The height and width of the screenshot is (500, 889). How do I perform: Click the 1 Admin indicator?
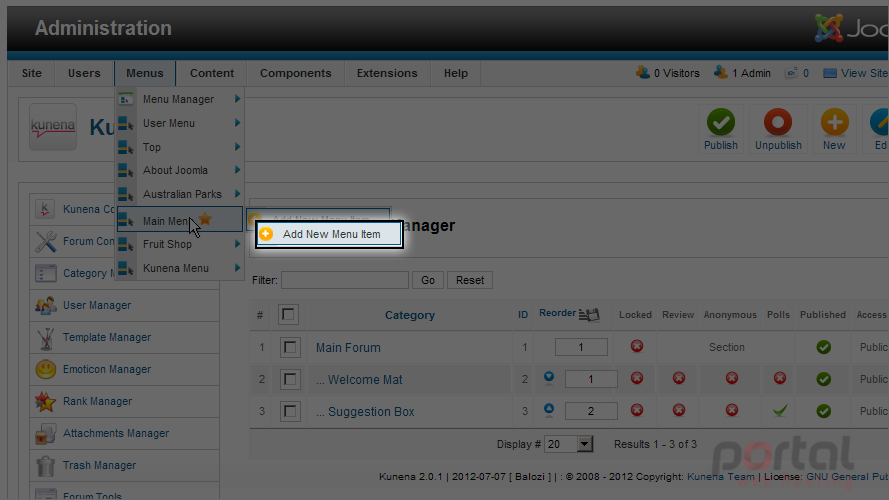coord(742,73)
